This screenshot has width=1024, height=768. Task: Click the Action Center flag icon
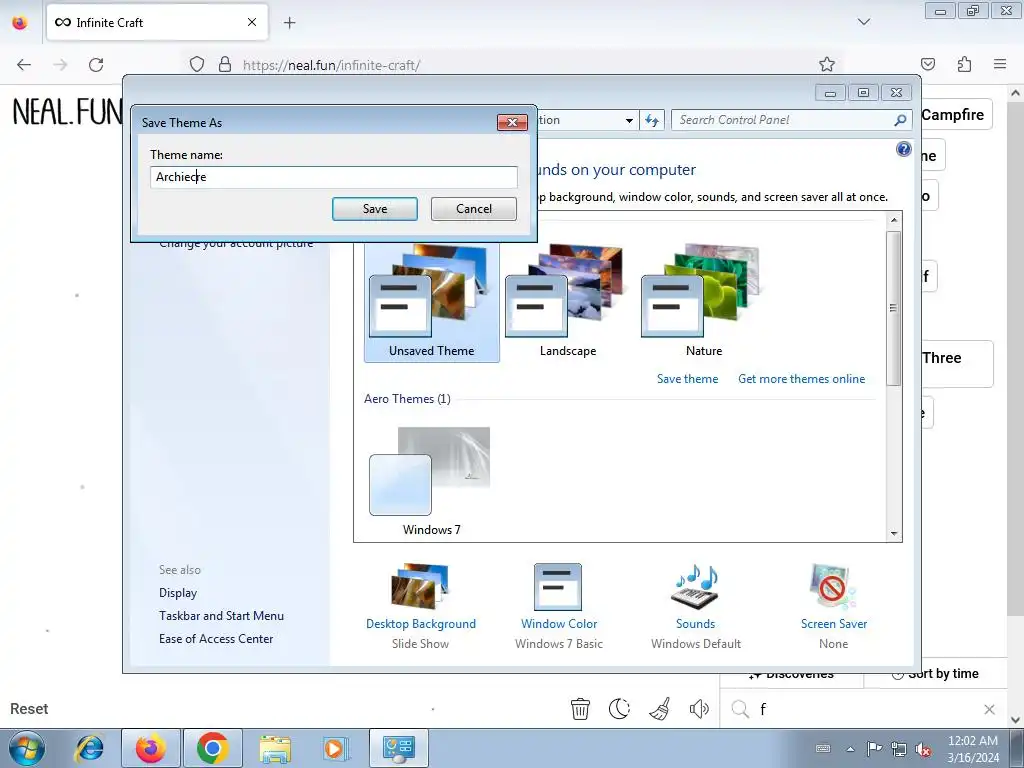(874, 748)
